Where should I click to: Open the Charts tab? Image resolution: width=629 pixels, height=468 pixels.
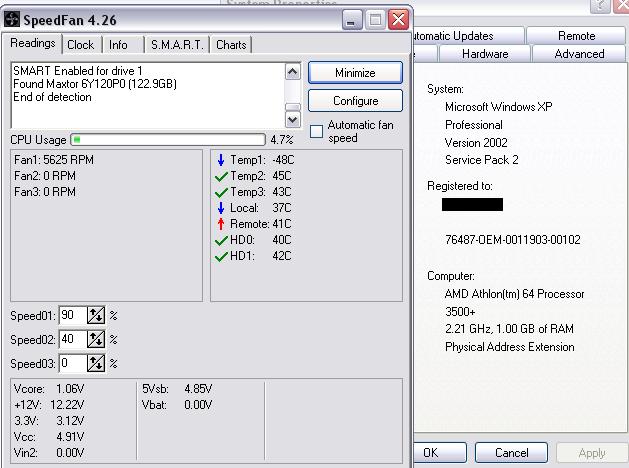click(231, 45)
